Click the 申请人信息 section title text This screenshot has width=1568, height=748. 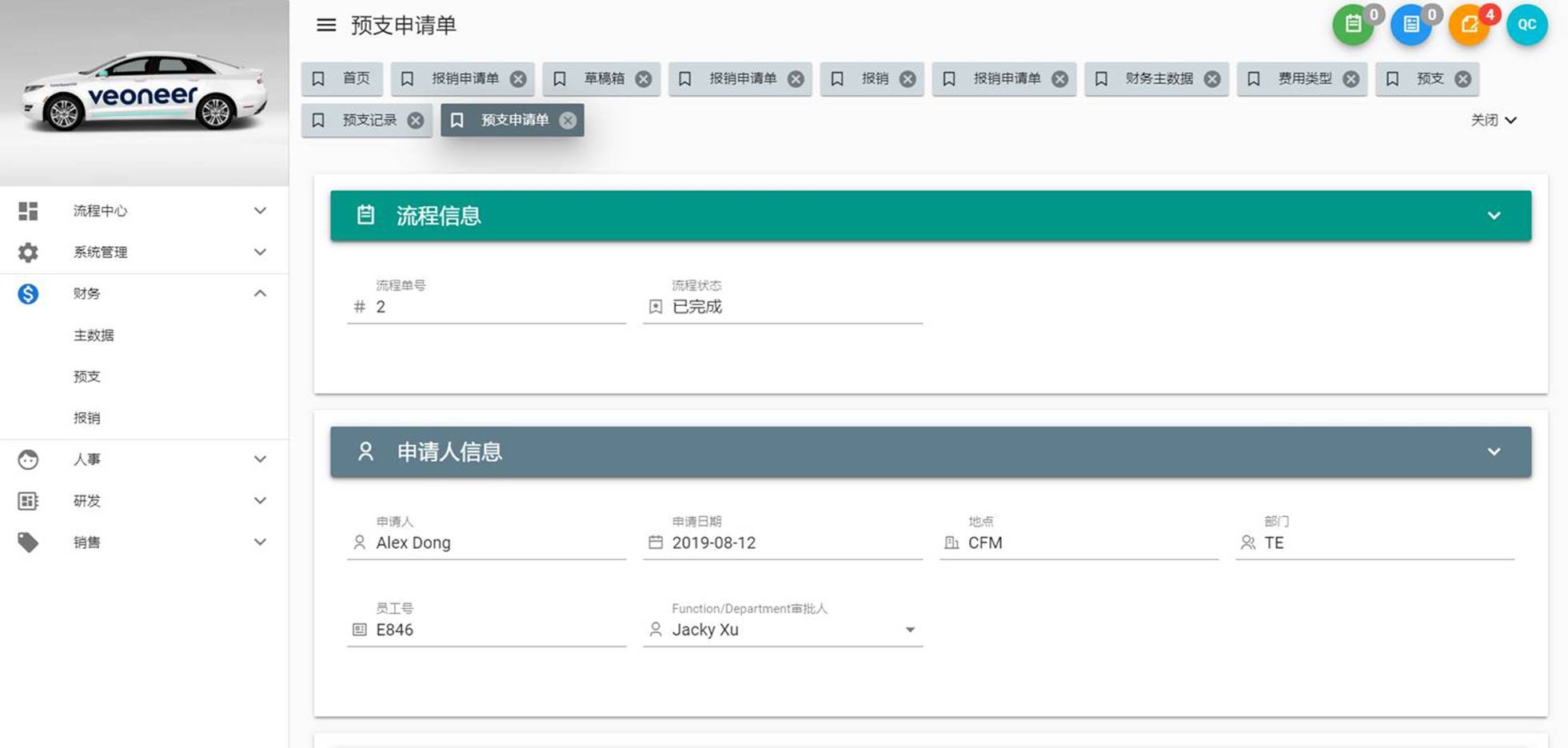pos(449,452)
